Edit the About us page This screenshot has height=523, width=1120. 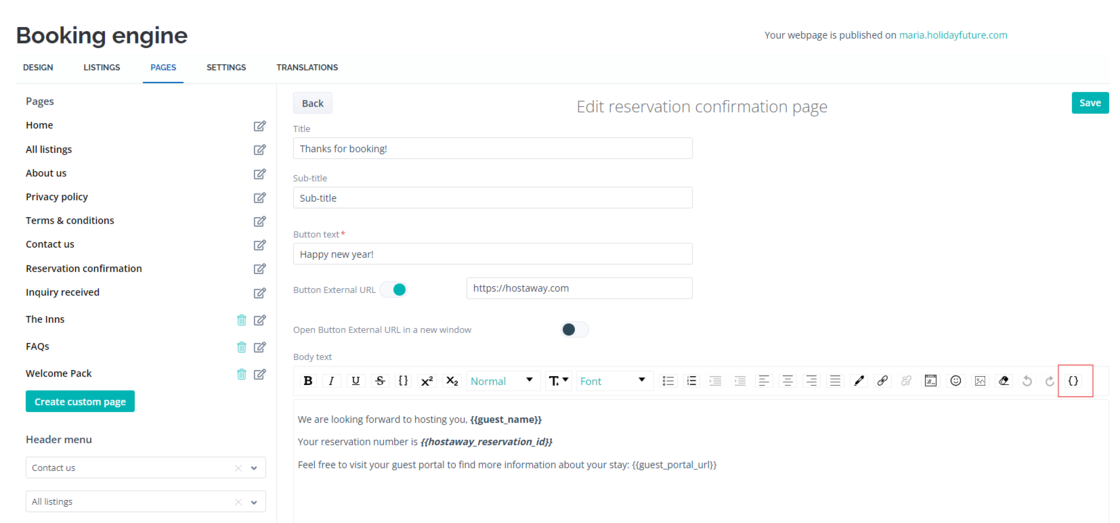pos(260,174)
